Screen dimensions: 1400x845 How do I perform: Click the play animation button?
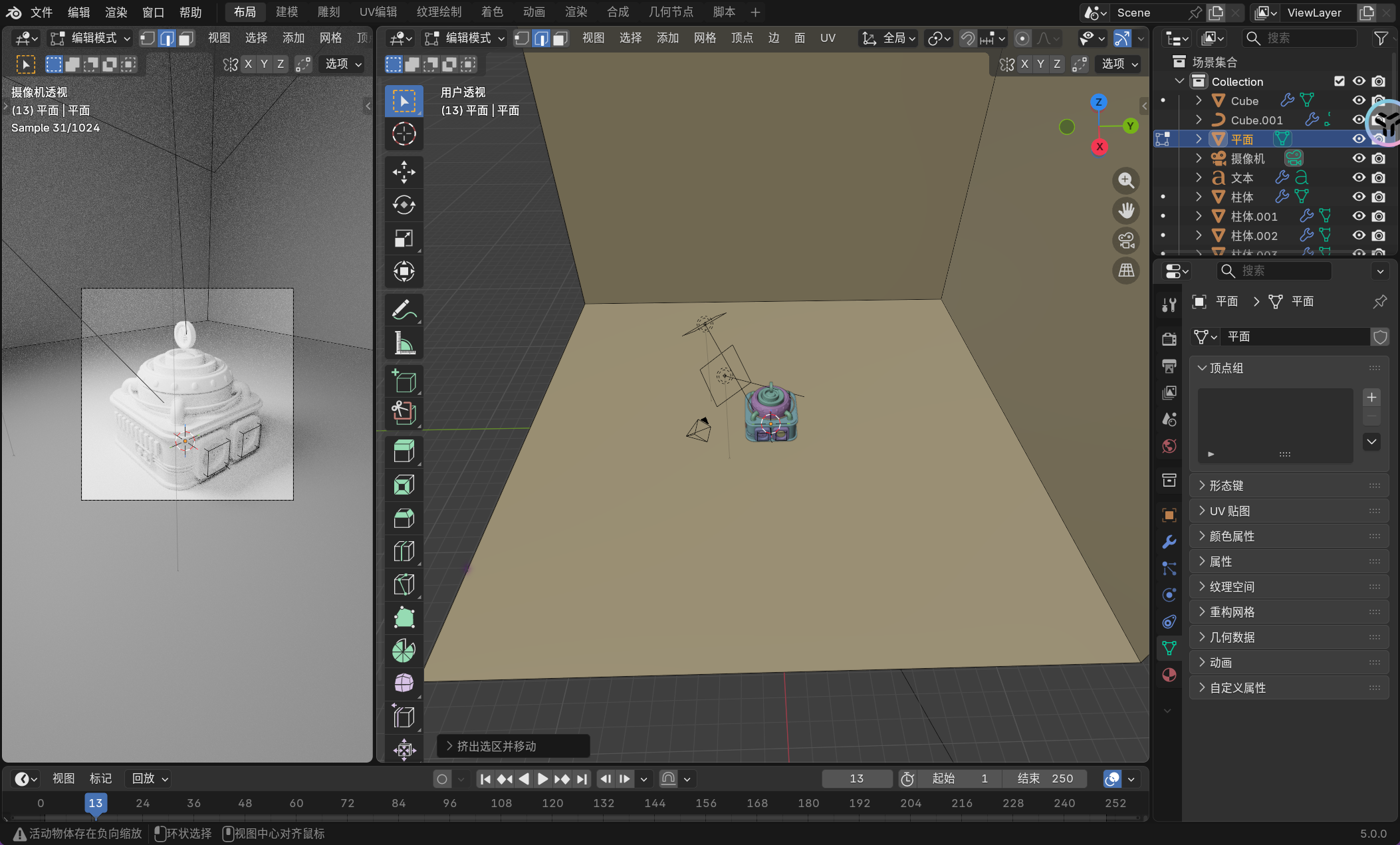[x=542, y=779]
